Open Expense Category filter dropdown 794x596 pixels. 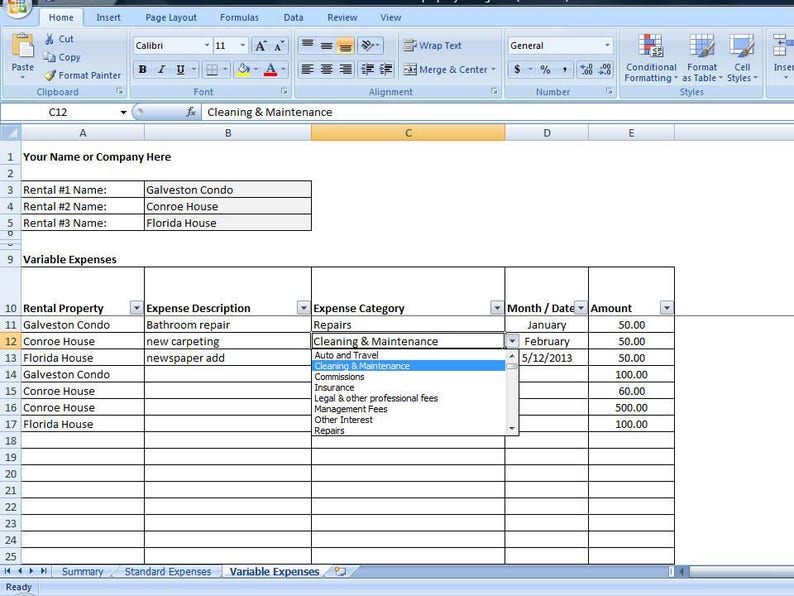[x=497, y=307]
